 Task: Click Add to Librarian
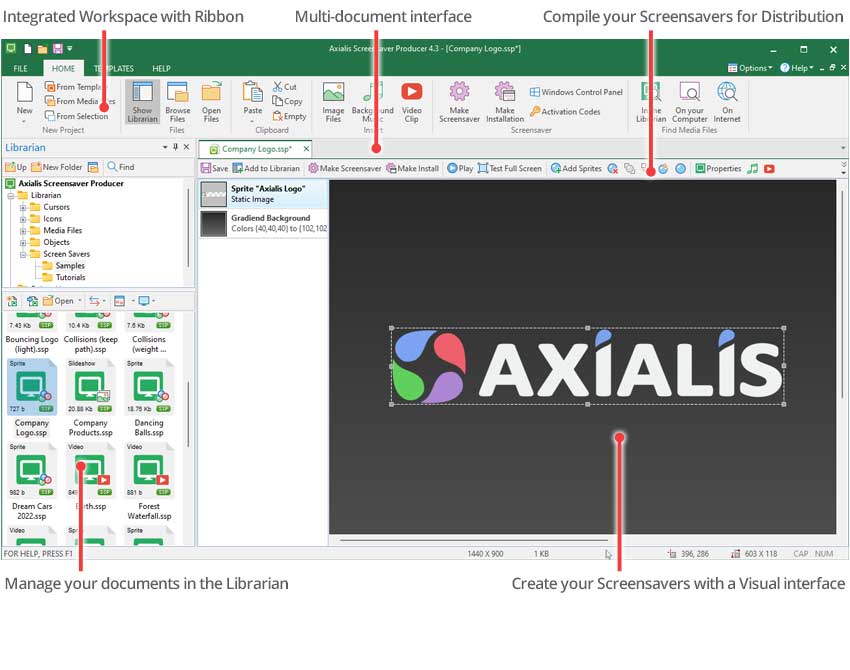[266, 169]
